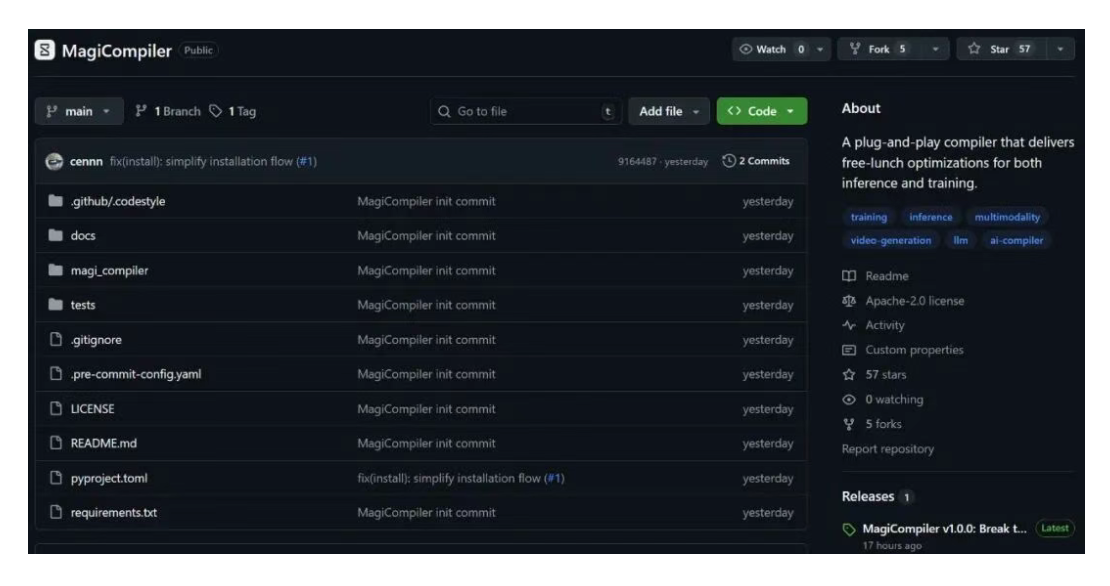The height and width of the screenshot is (586, 1110).
Task: Open the Activity pulse icon link
Action: [849, 325]
